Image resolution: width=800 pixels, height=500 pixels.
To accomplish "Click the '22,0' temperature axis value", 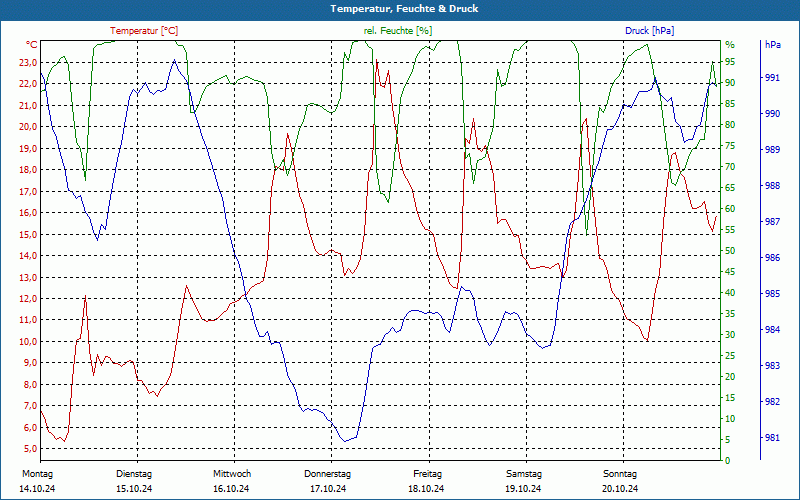I will [28, 84].
